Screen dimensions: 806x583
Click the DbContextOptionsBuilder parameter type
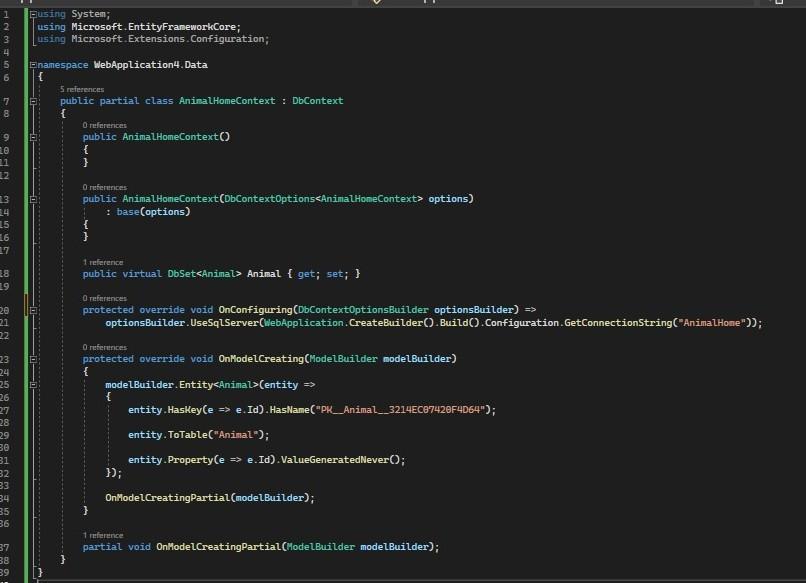363,310
